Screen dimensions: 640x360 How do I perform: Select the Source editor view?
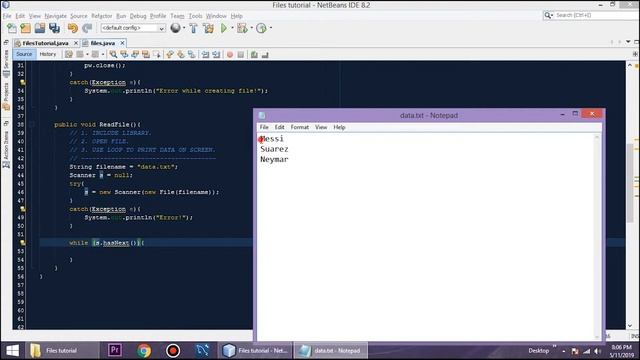(24, 54)
